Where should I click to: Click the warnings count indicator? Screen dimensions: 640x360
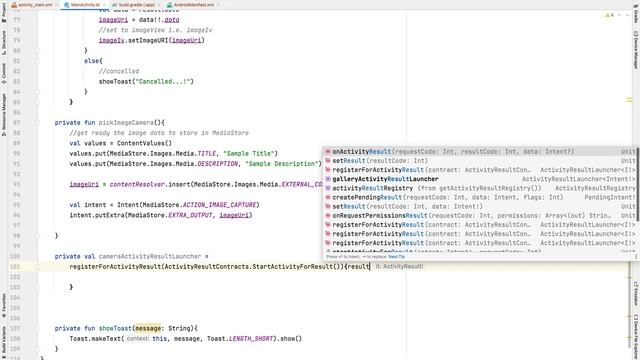coord(609,15)
